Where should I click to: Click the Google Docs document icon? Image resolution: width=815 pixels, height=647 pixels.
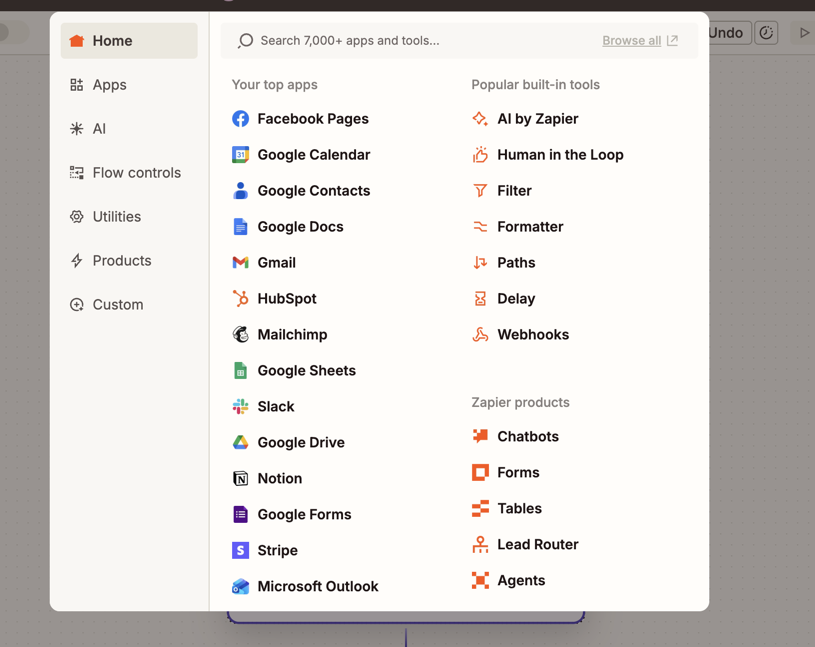(x=240, y=227)
